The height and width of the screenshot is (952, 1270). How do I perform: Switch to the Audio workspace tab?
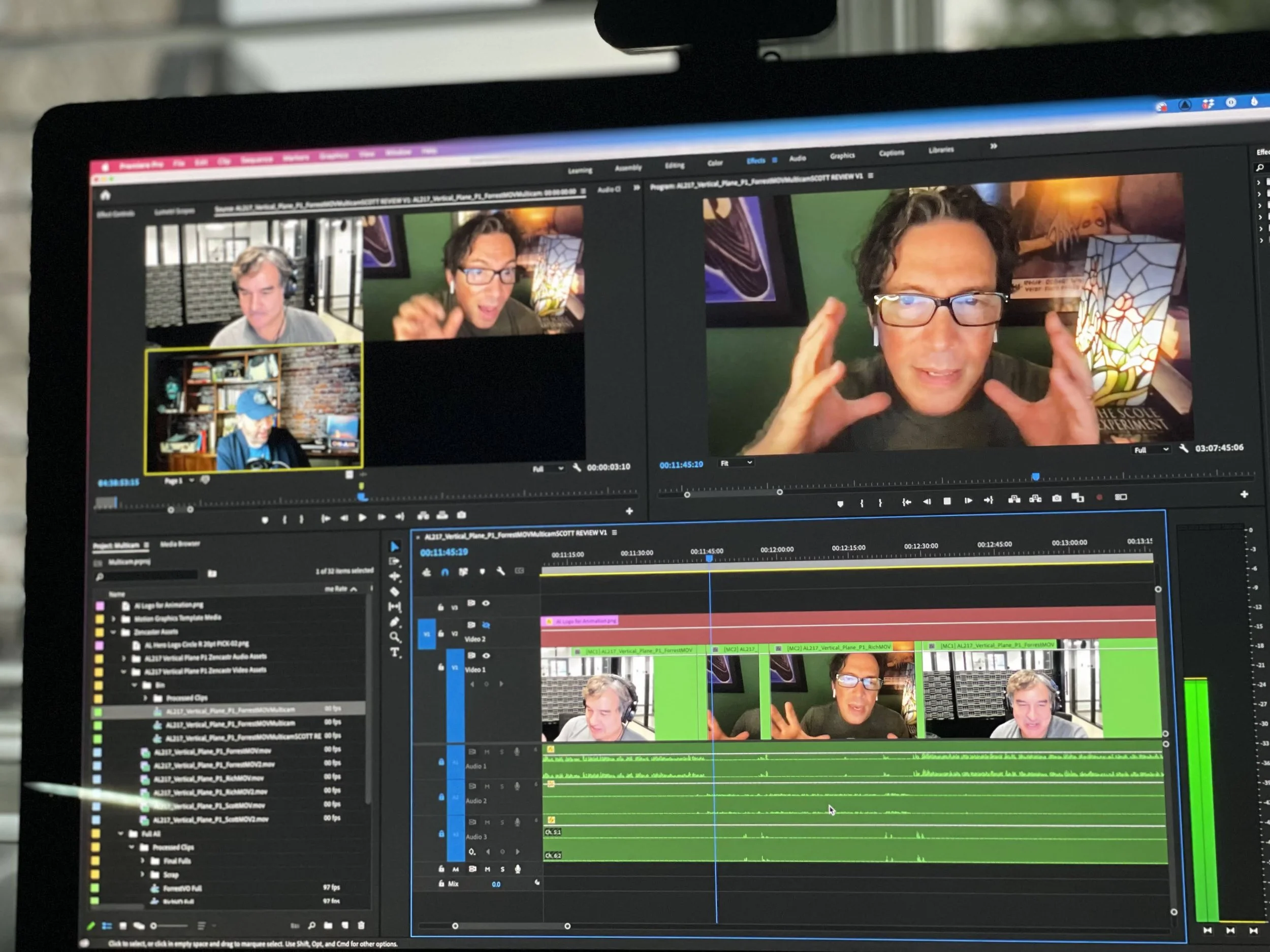pos(798,158)
